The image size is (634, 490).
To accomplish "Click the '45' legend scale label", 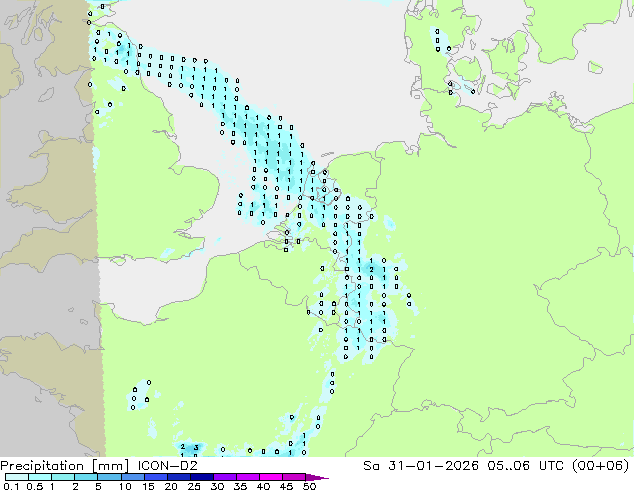I will (x=286, y=486).
